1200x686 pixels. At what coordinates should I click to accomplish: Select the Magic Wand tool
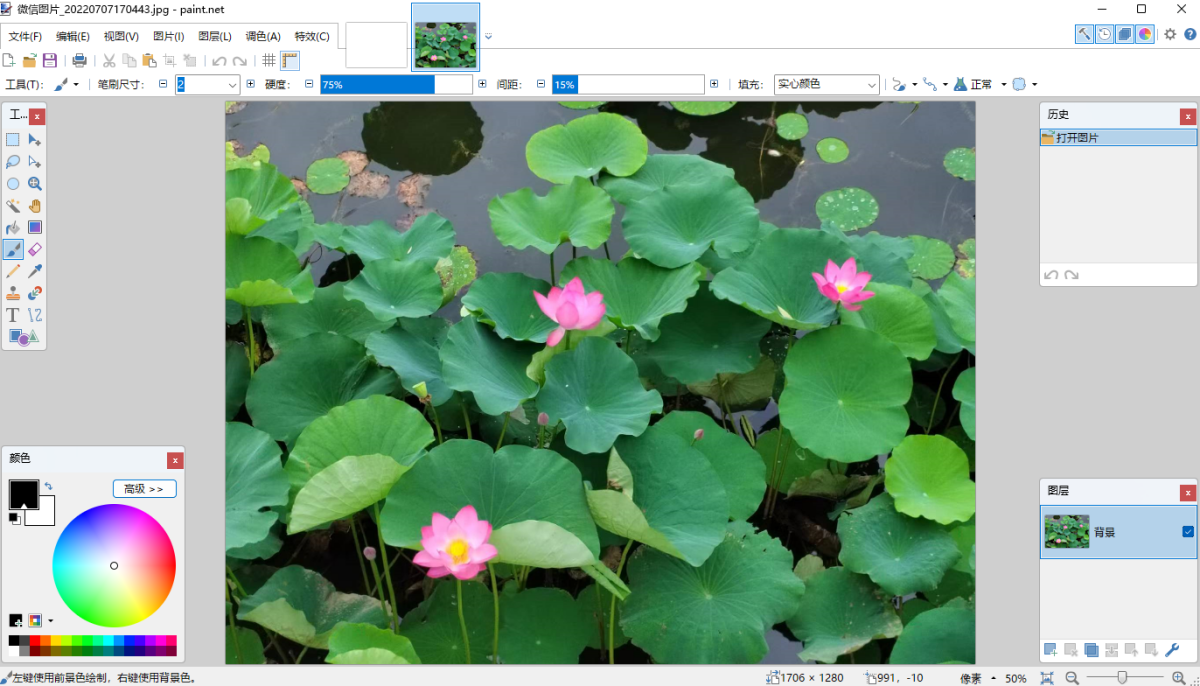click(x=13, y=205)
